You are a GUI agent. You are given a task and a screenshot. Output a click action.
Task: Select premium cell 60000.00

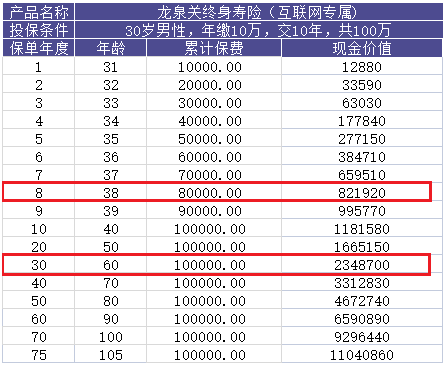click(x=214, y=157)
